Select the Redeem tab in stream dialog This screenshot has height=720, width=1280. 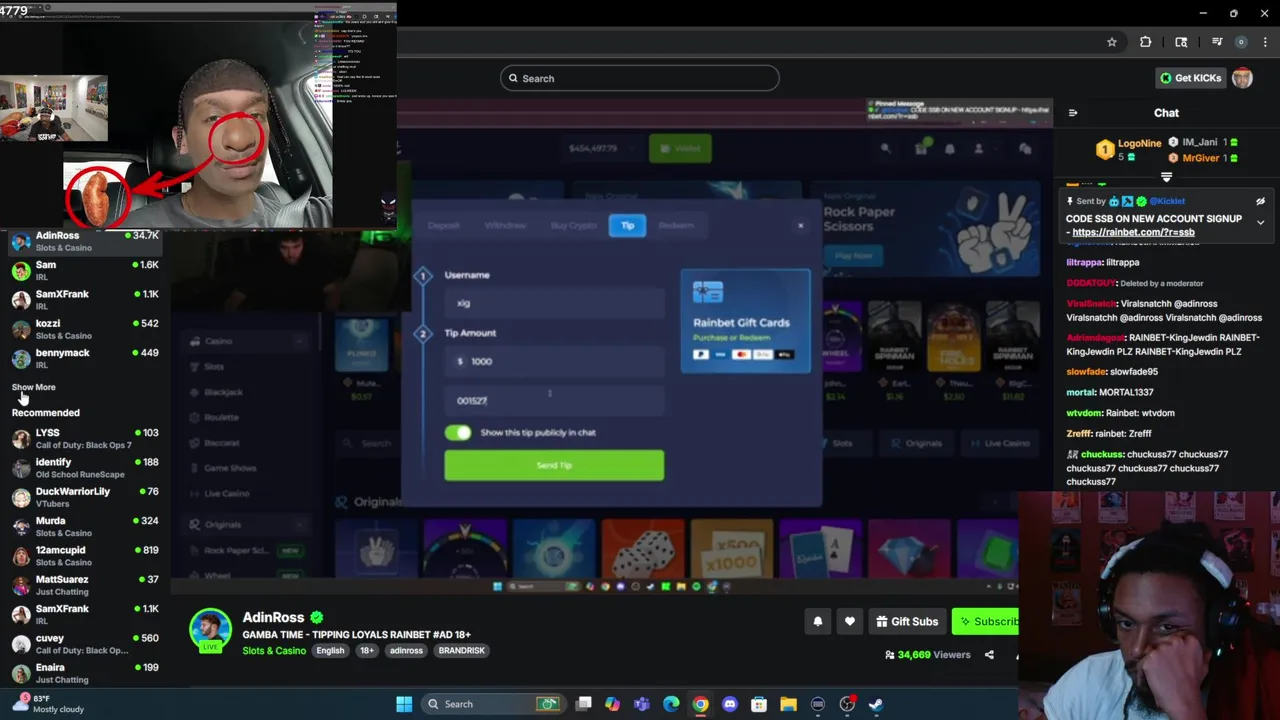point(676,225)
